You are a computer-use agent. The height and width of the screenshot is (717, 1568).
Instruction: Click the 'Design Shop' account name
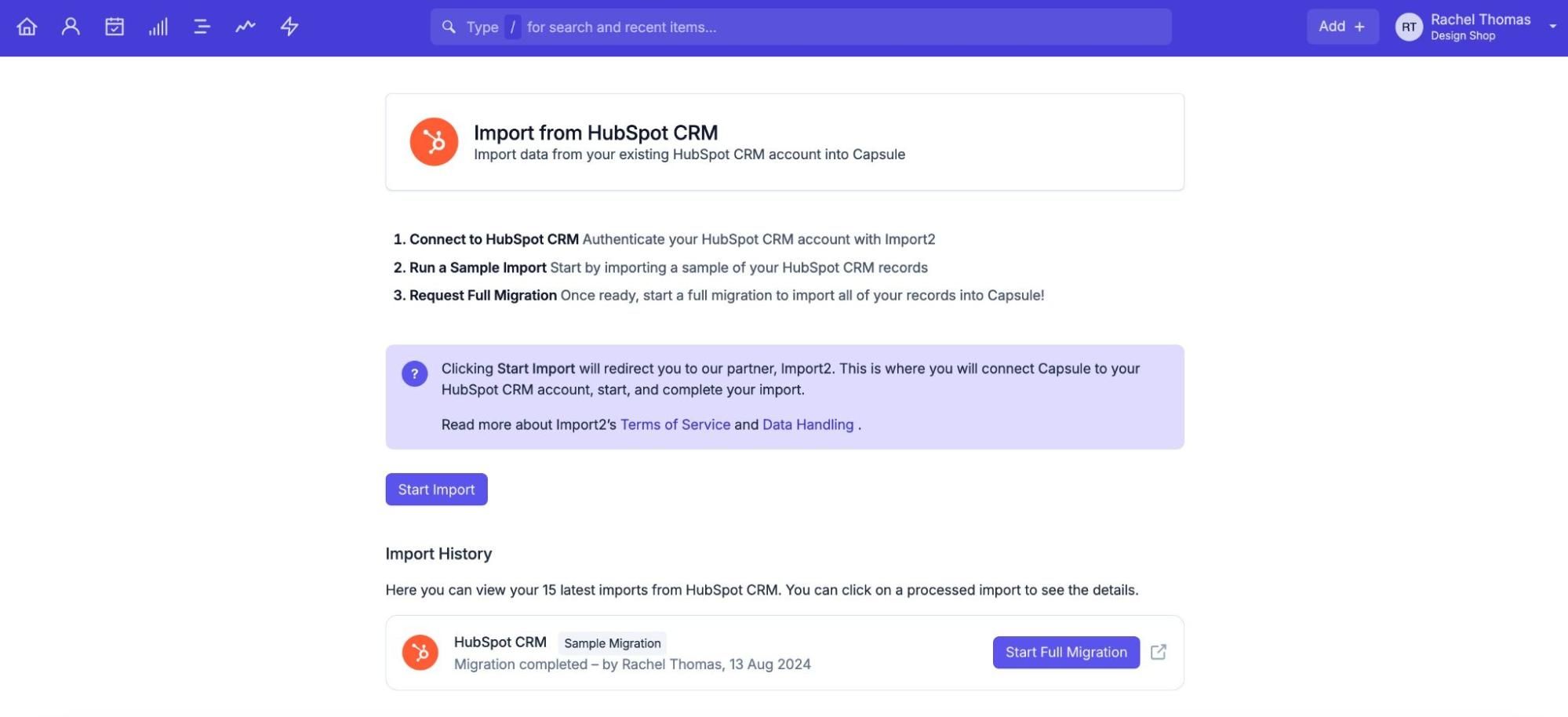[1463, 36]
